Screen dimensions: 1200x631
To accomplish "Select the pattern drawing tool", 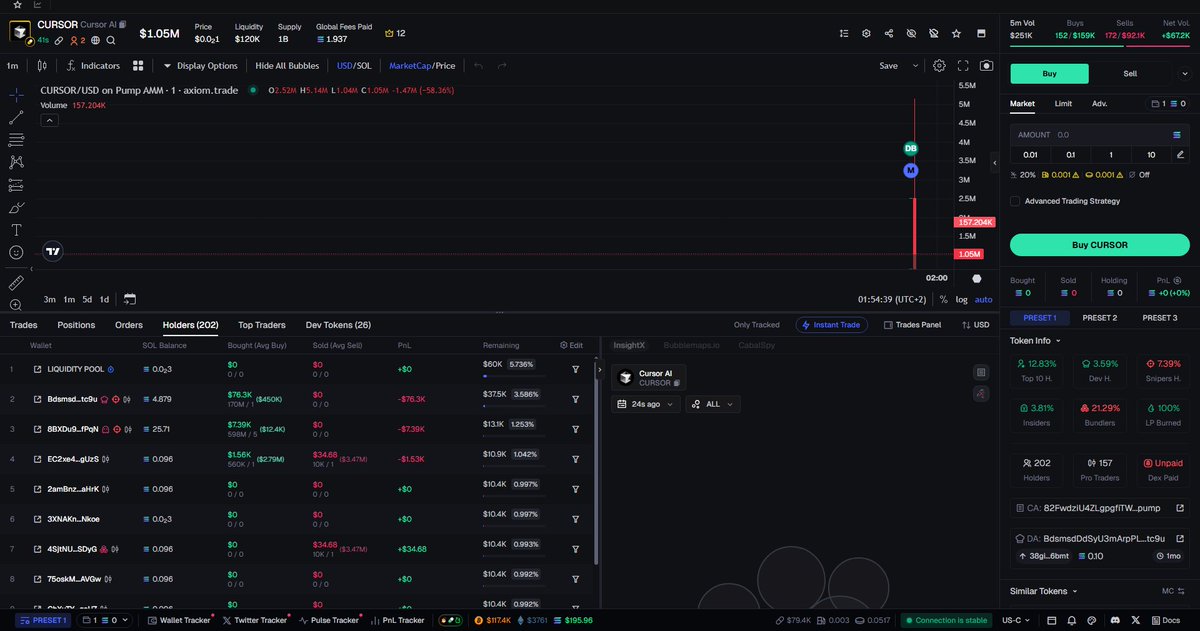I will tap(16, 162).
